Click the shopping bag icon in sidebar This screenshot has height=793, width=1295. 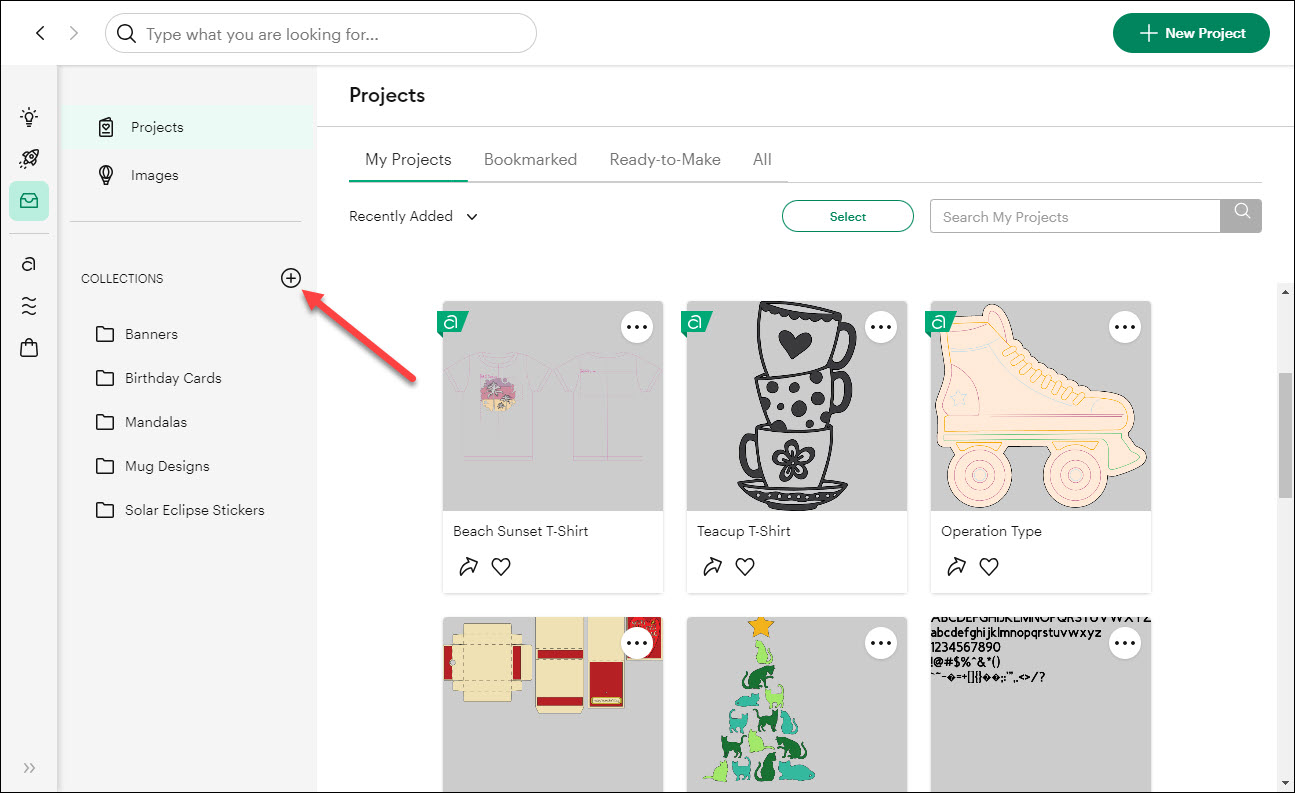(x=29, y=348)
